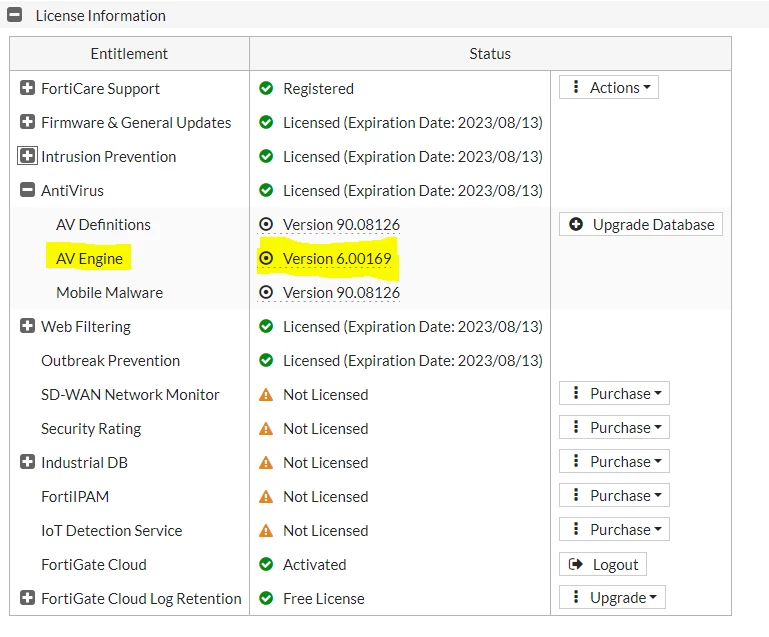Click the Upgrade Database button
769x637 pixels.
pos(641,224)
